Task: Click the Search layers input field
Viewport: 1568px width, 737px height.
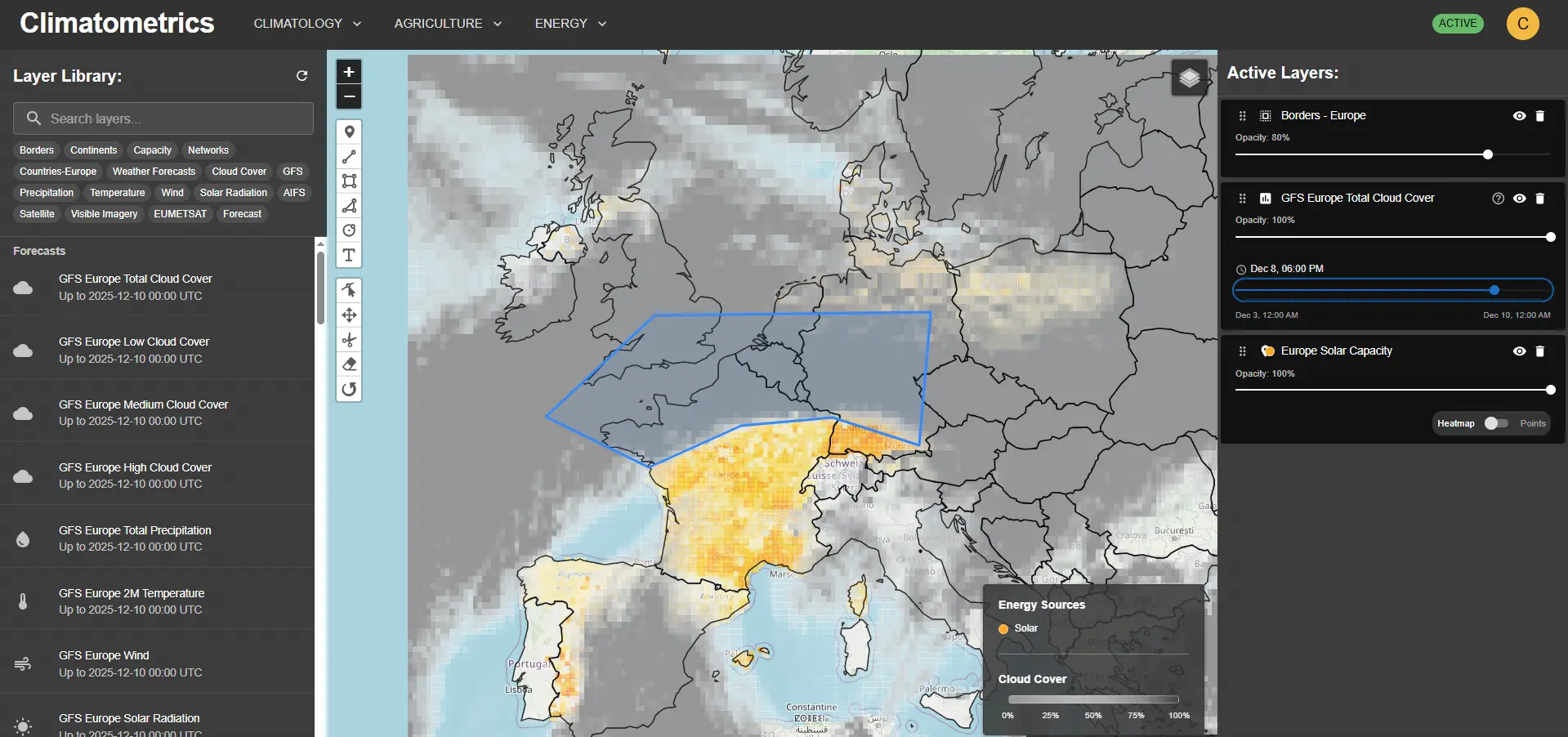Action: click(x=163, y=118)
